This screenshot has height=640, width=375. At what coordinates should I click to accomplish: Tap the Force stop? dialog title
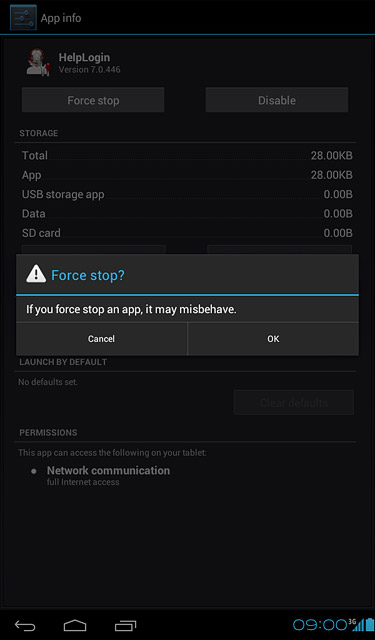point(88,275)
